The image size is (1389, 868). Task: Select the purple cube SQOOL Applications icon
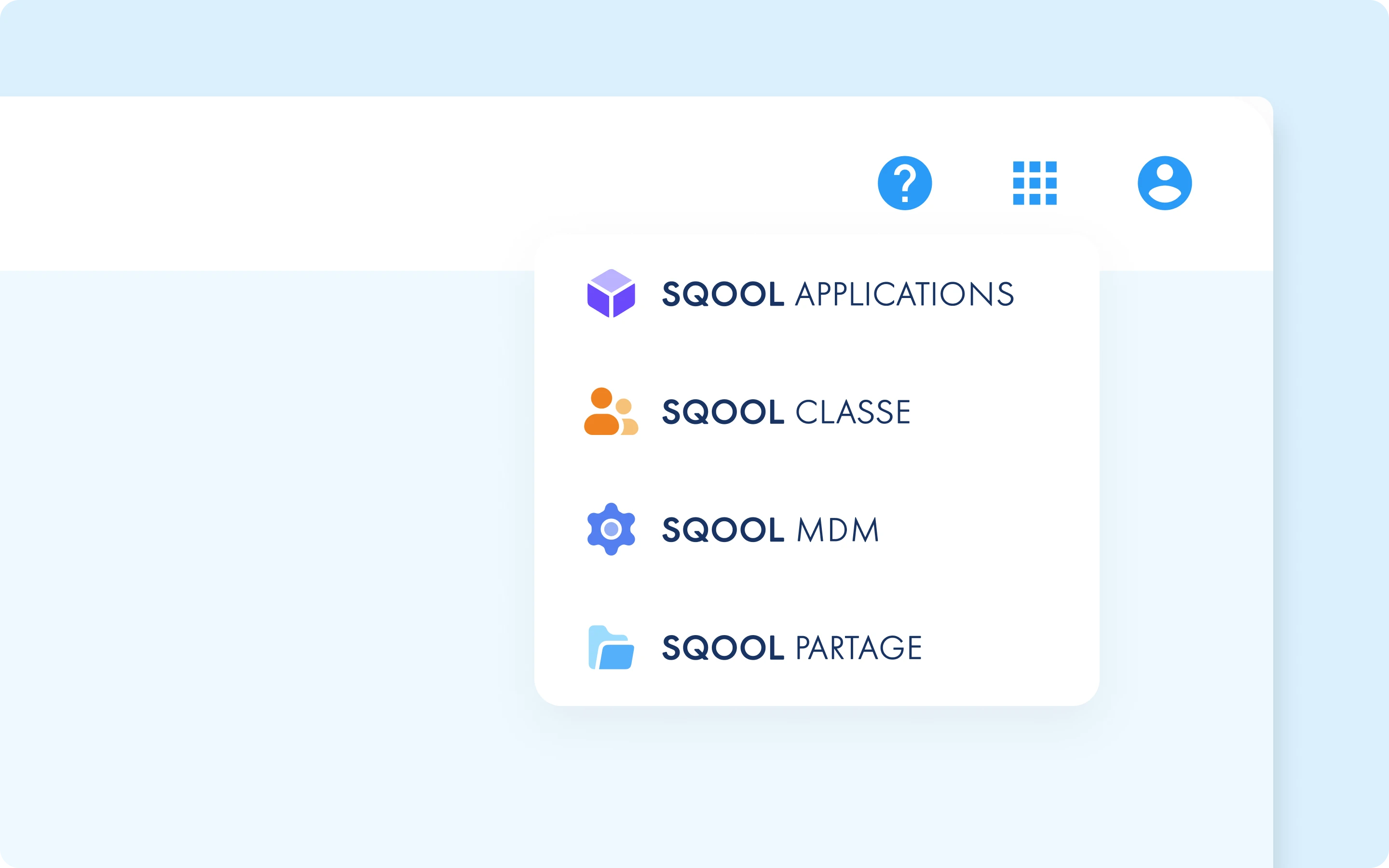pos(610,295)
